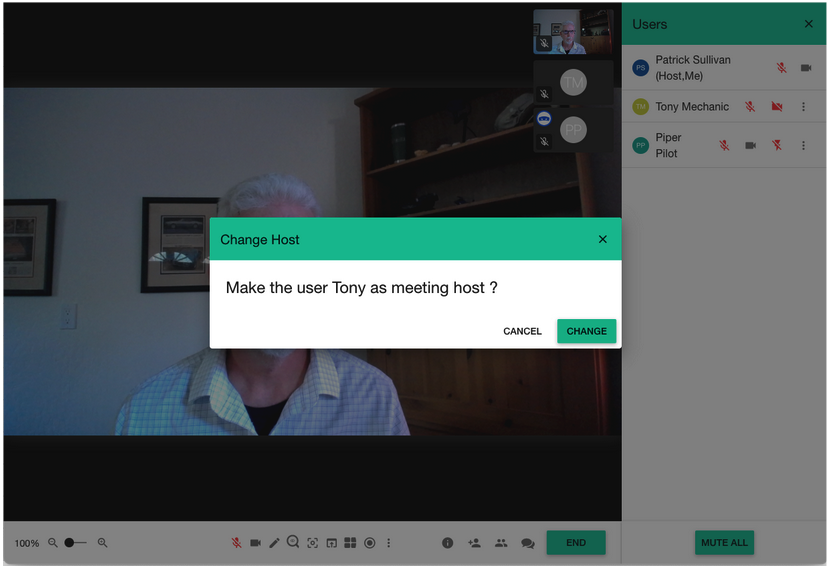Click the zoom out magnifier icon

(53, 543)
